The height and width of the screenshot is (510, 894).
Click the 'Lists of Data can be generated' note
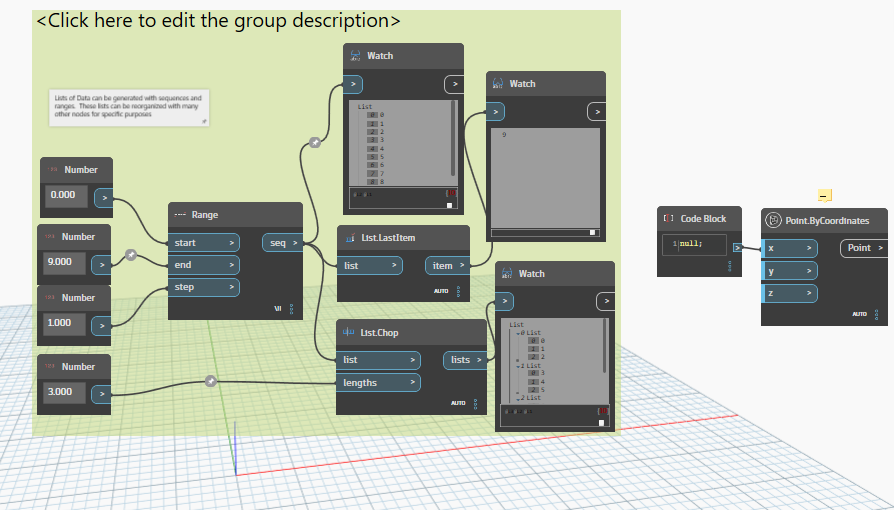point(129,107)
